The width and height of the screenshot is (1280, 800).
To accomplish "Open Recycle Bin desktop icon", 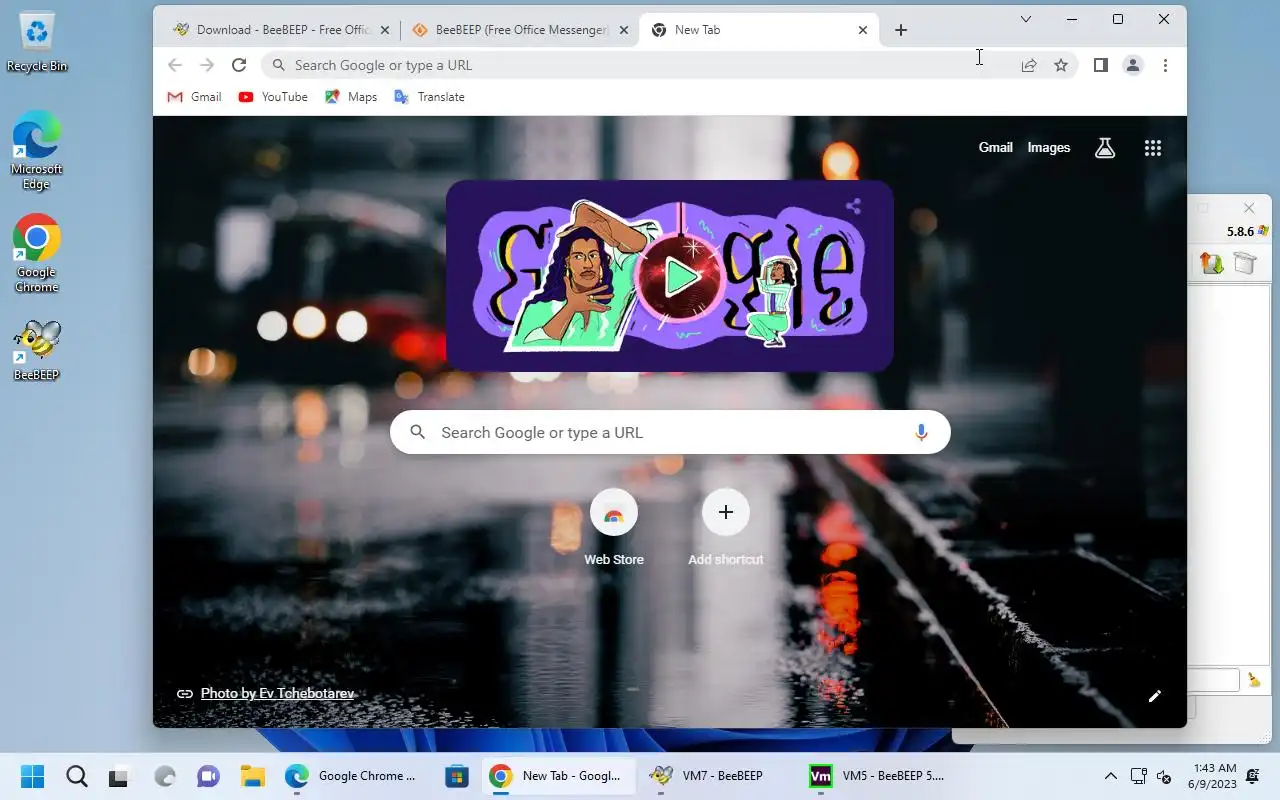I will click(x=37, y=43).
